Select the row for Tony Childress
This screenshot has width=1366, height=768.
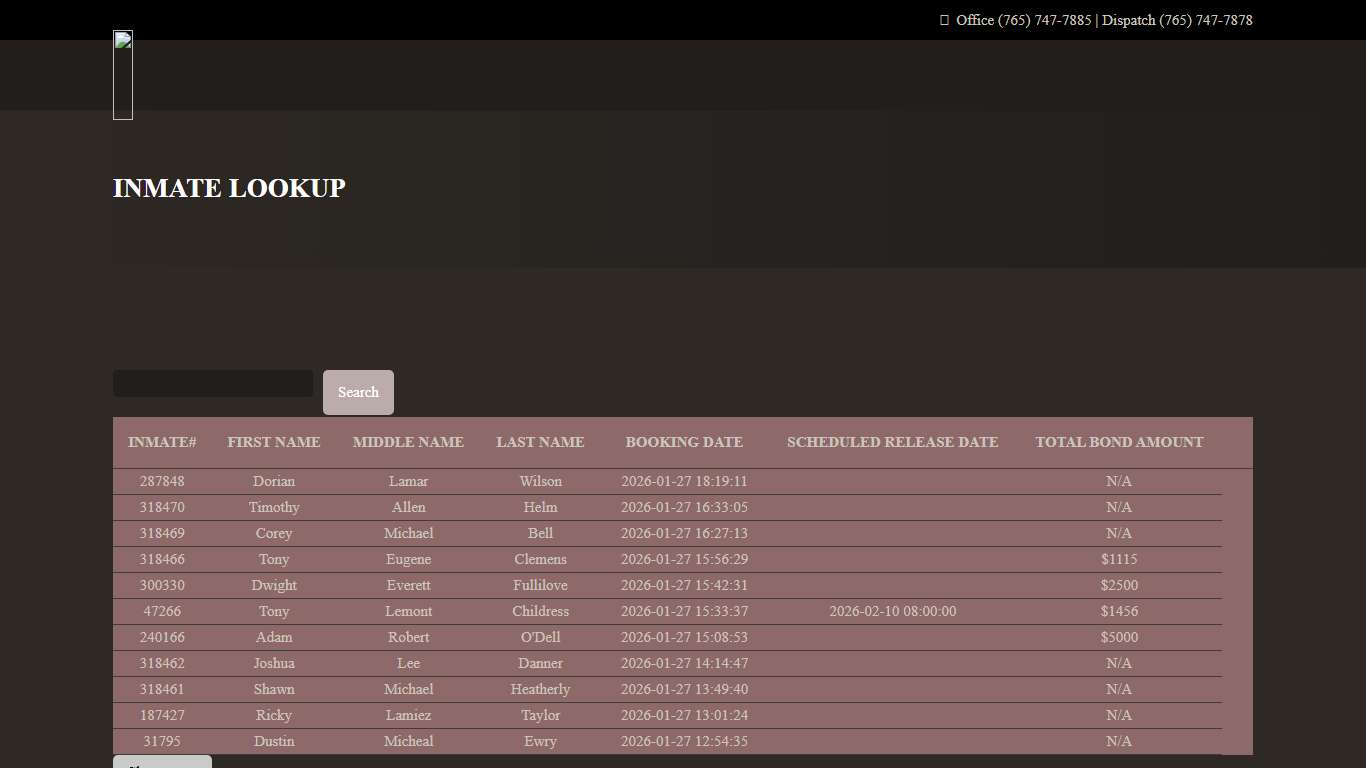540,611
